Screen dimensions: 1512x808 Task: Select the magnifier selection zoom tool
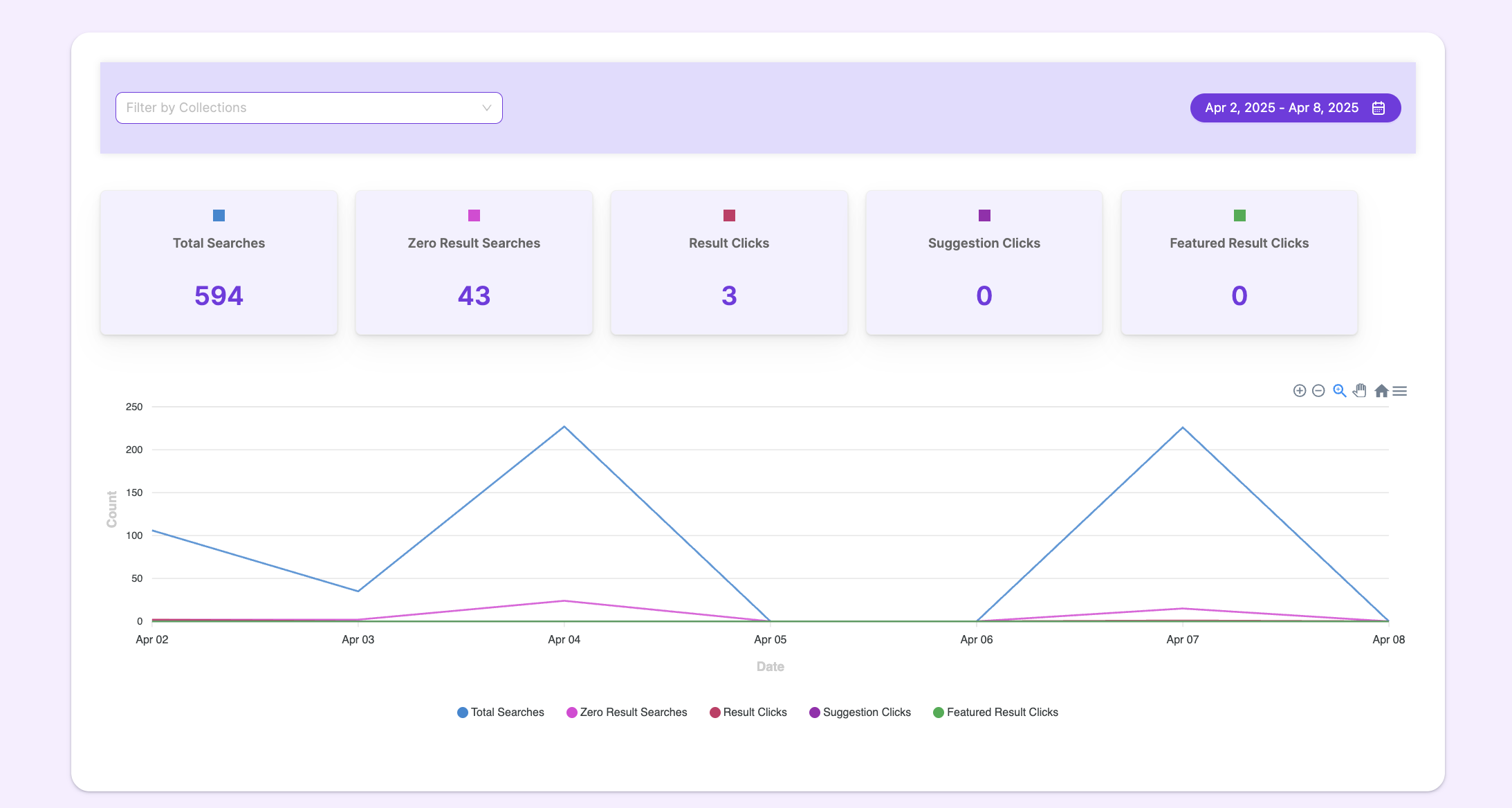click(x=1339, y=391)
